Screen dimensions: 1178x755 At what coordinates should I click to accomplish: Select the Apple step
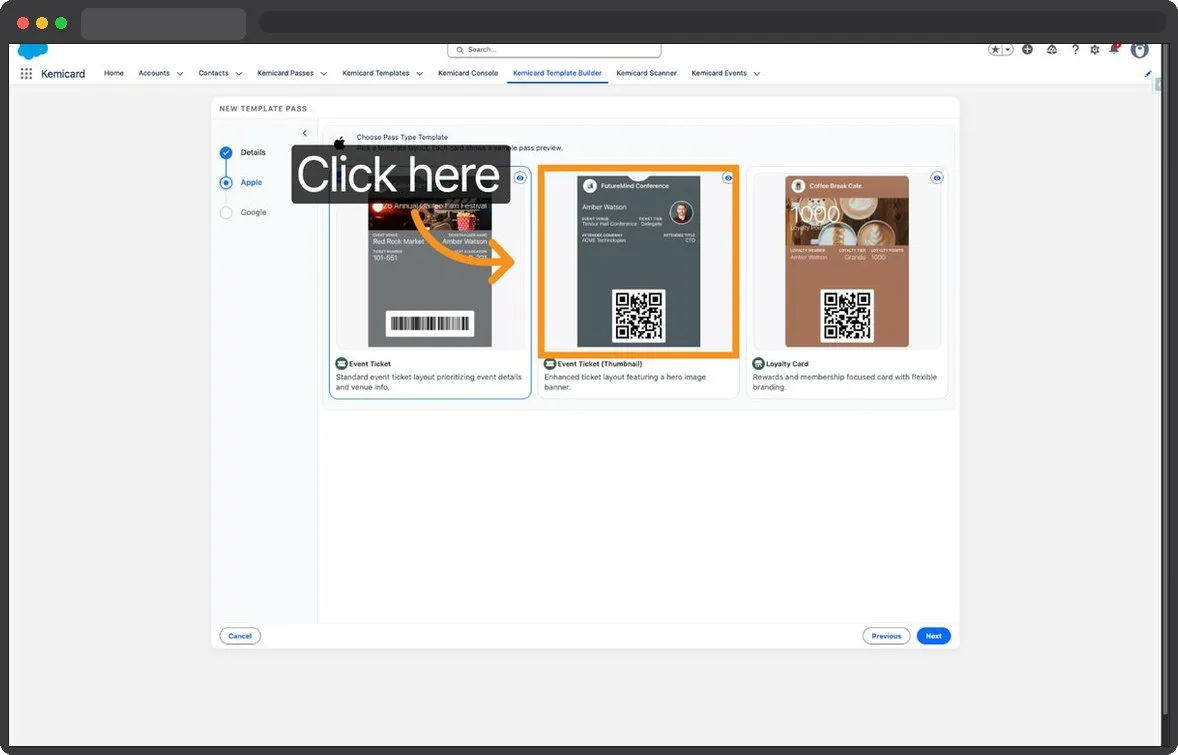click(251, 183)
